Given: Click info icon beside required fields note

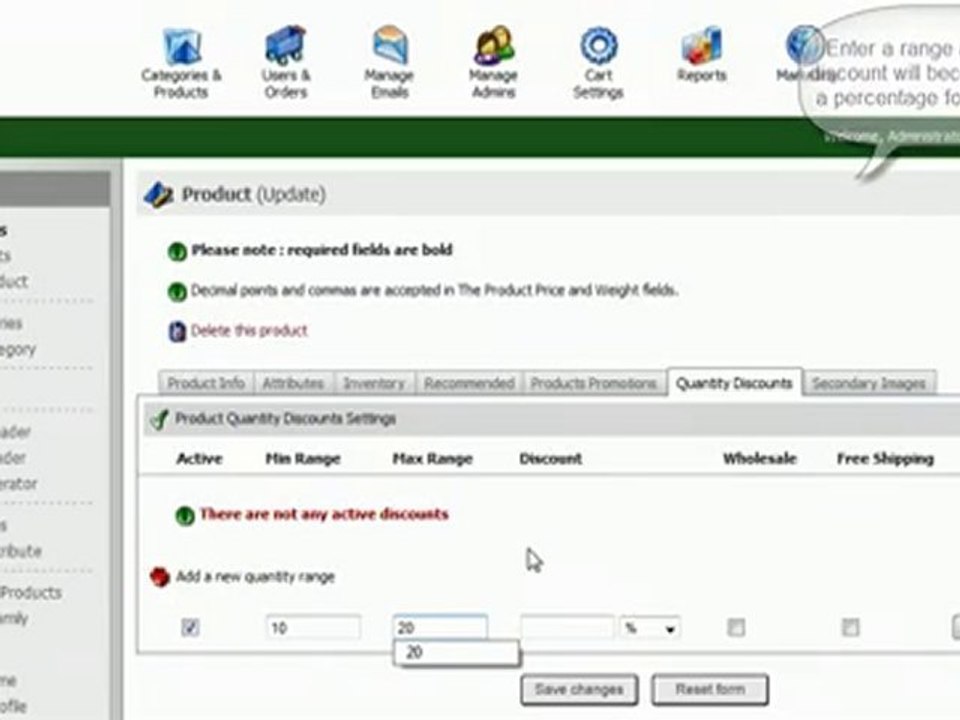Looking at the screenshot, I should 177,251.
